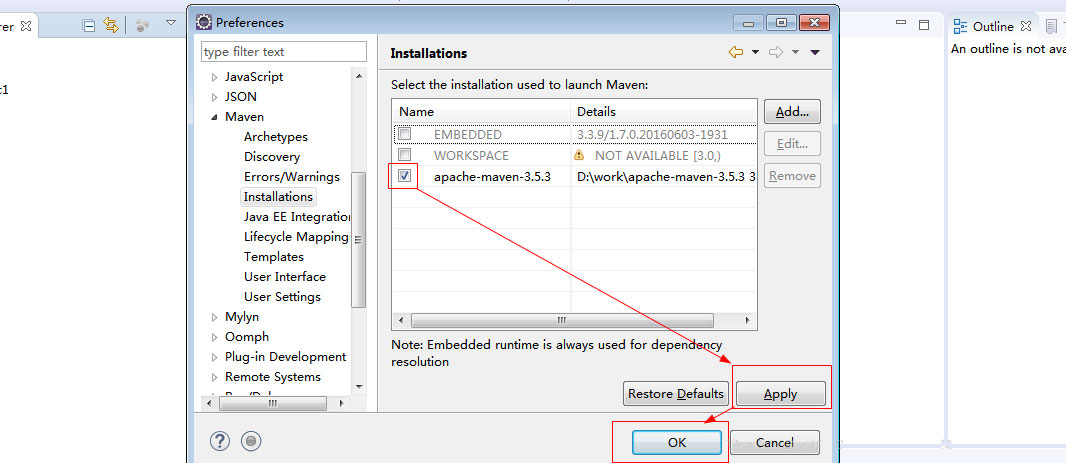This screenshot has width=1066, height=463.
Task: Click the preference tree vertical scrollbar thumb
Action: click(358, 239)
